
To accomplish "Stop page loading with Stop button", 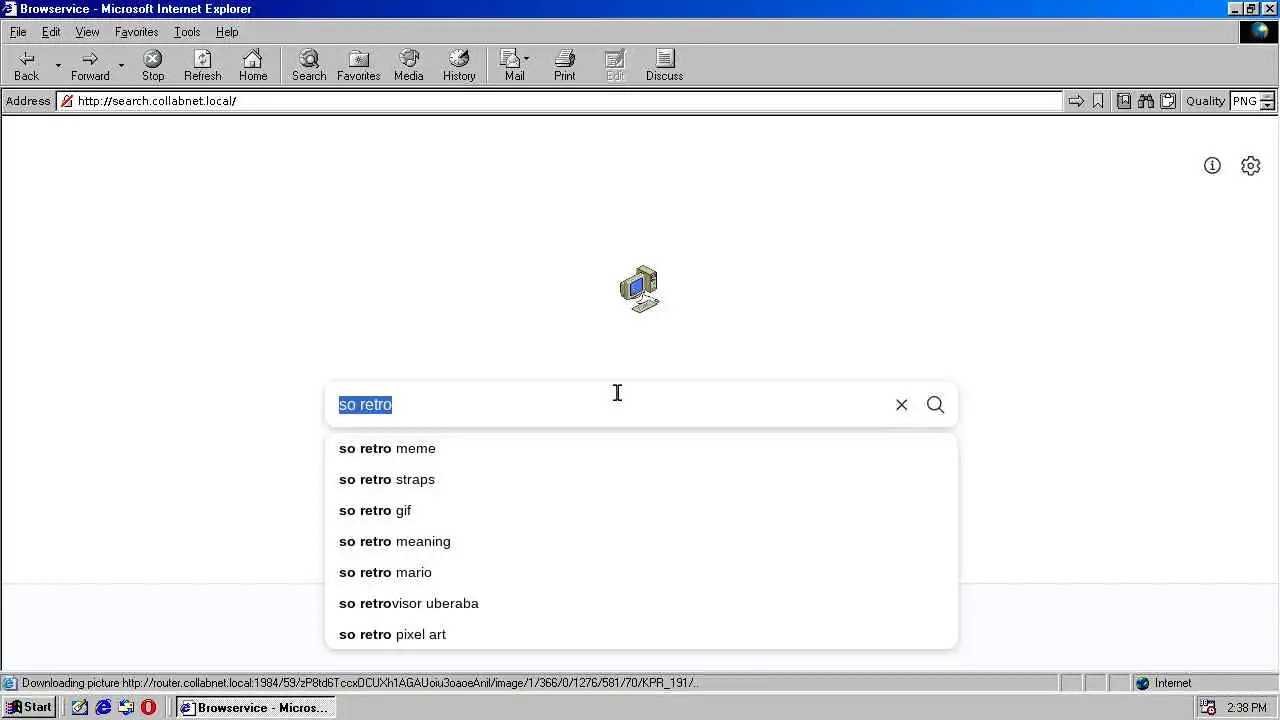I will [x=153, y=66].
